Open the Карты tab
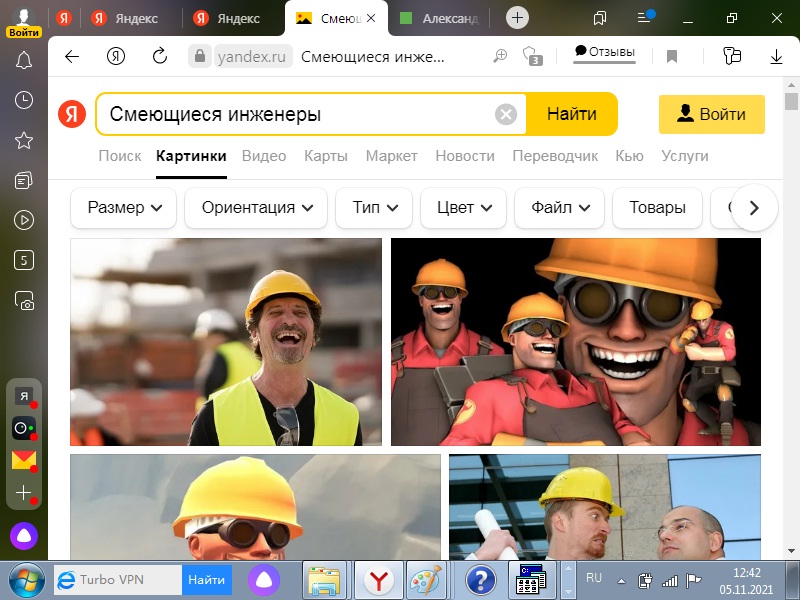800x600 pixels. coord(326,156)
